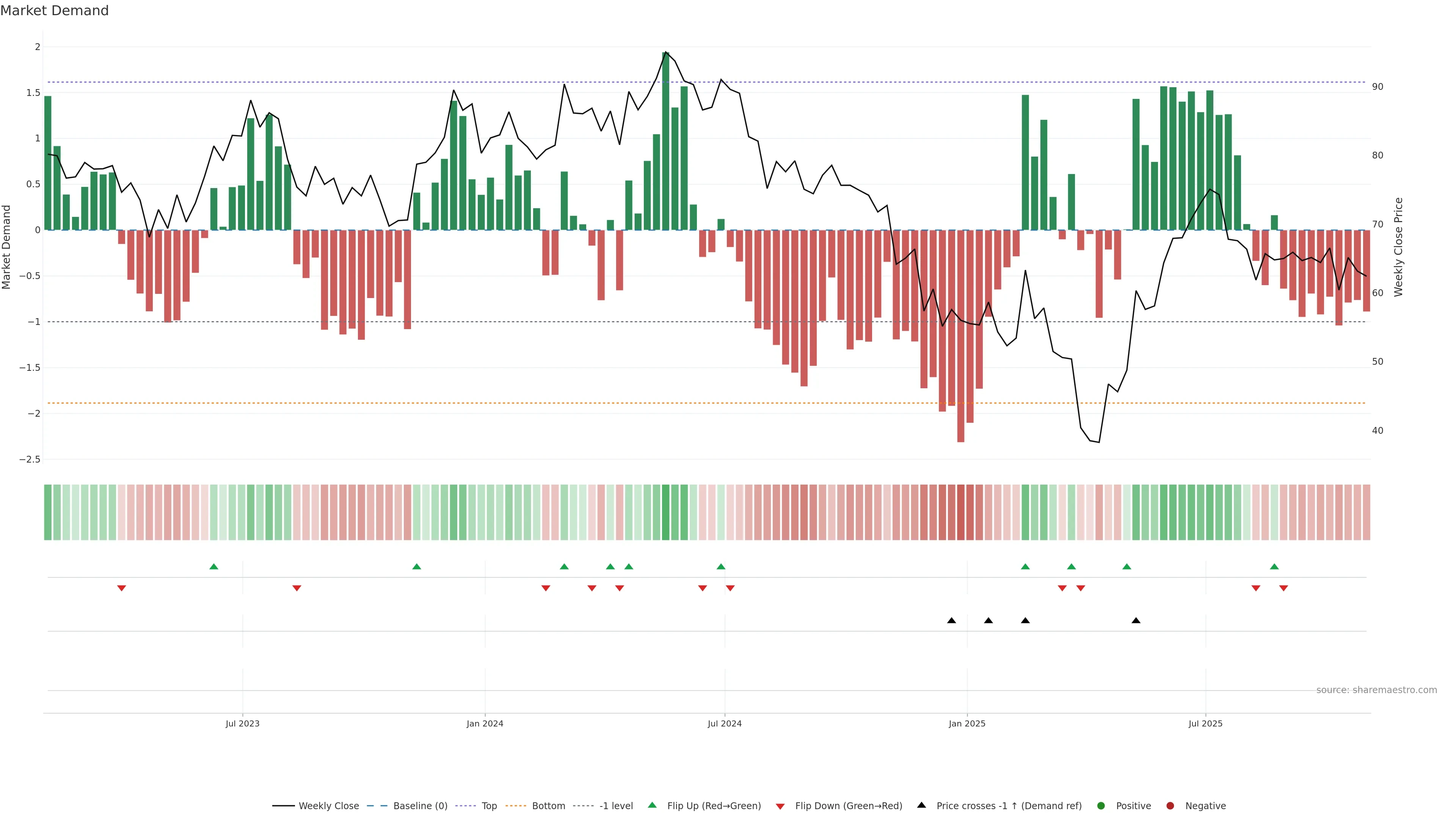Image resolution: width=1456 pixels, height=819 pixels.
Task: Click the leftmost red flip-down marker
Action: point(121,588)
